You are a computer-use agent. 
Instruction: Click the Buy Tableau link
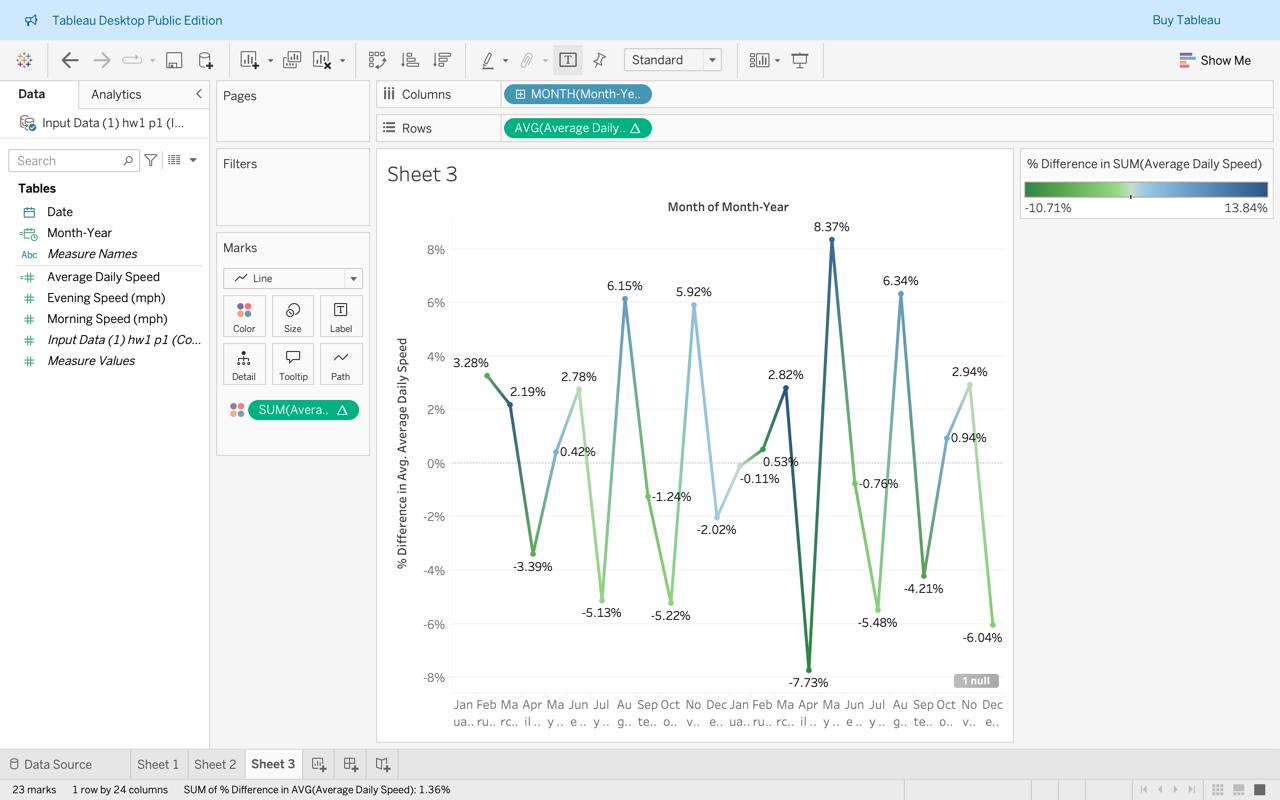(1186, 20)
